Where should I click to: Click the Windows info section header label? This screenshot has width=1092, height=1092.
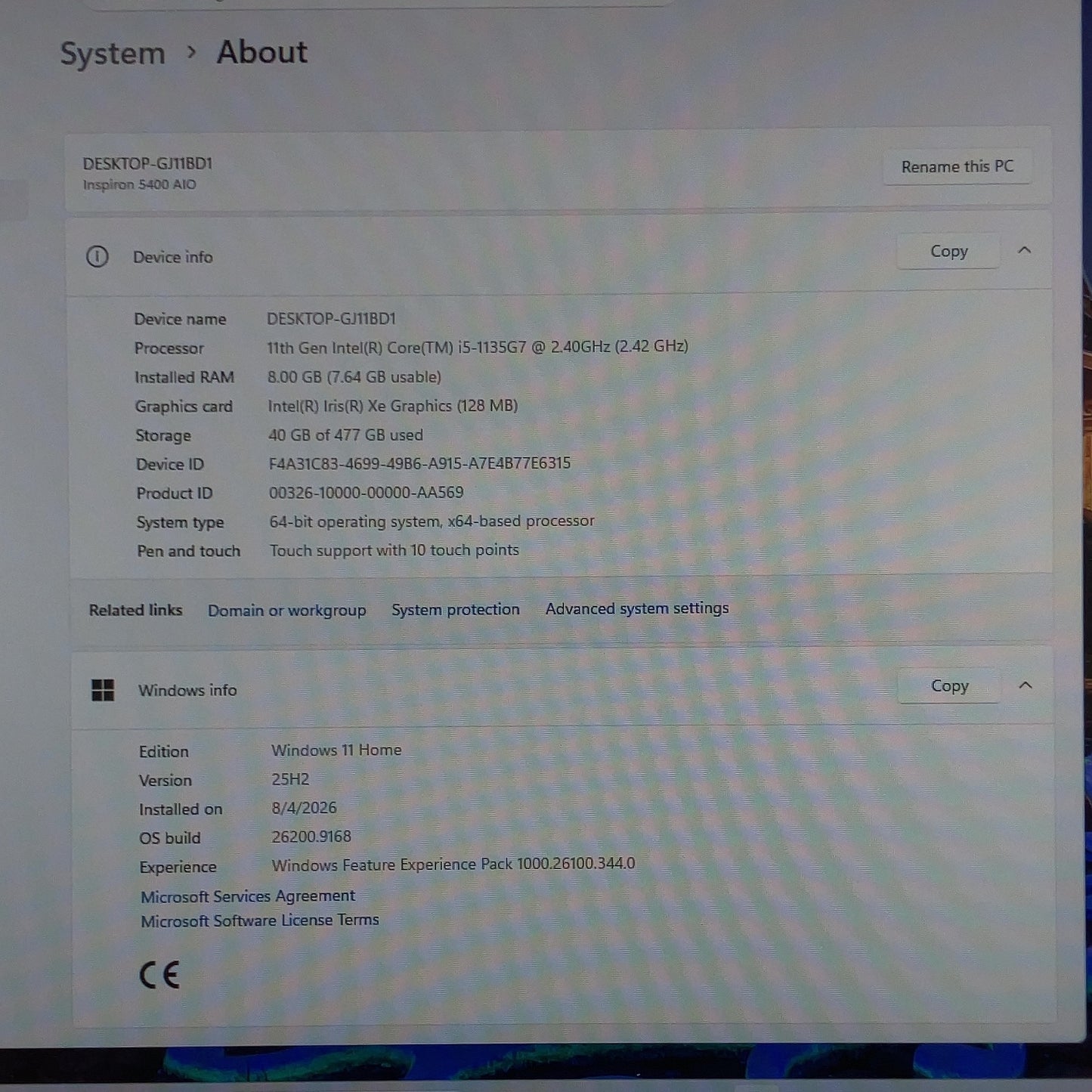point(187,690)
